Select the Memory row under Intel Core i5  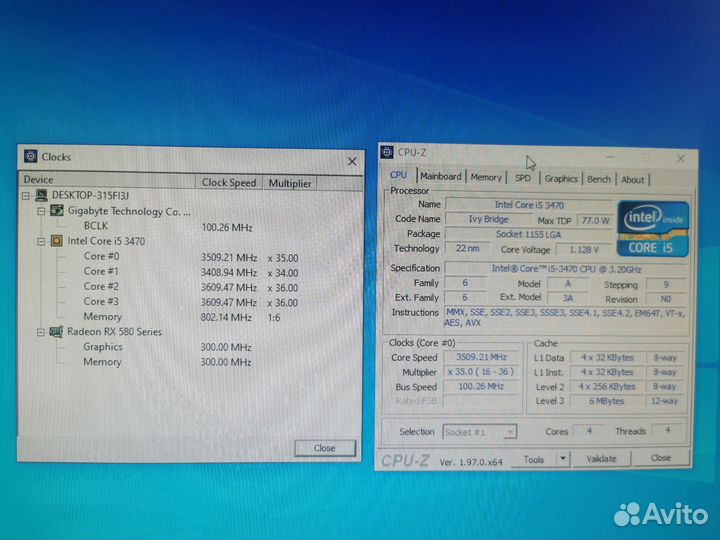click(x=102, y=316)
